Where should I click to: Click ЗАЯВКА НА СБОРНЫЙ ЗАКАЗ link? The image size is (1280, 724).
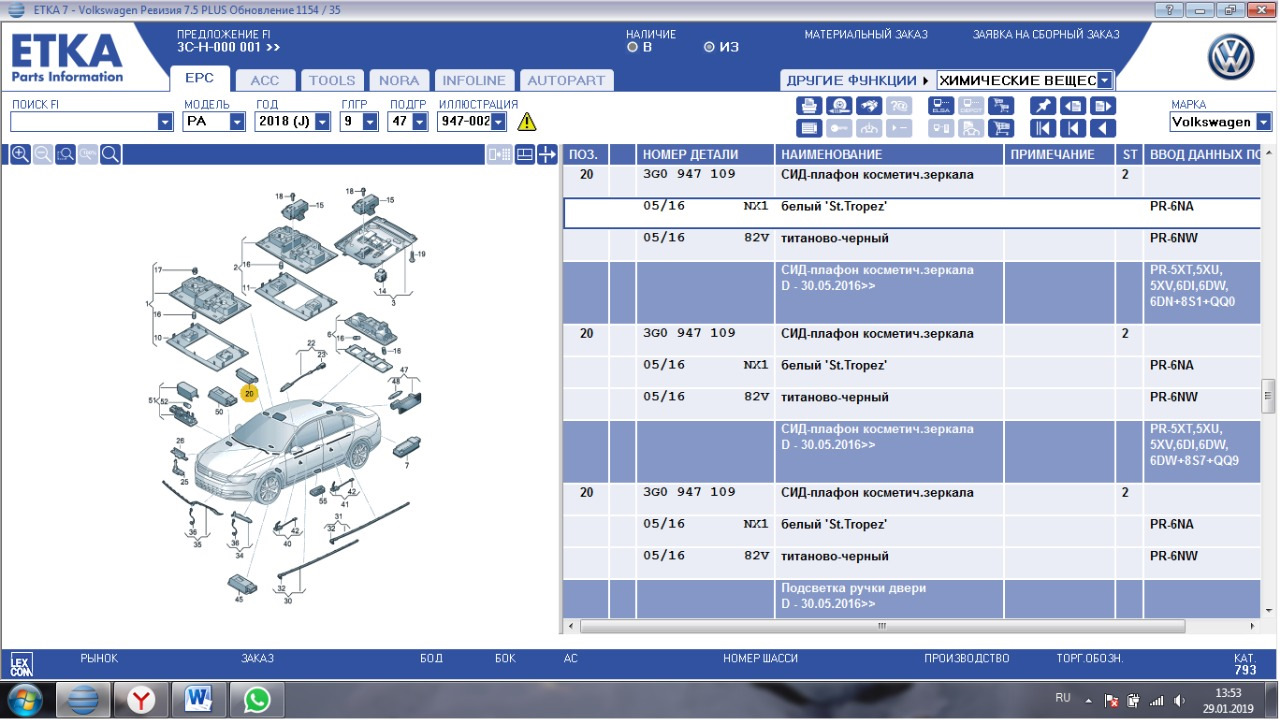(1046, 34)
